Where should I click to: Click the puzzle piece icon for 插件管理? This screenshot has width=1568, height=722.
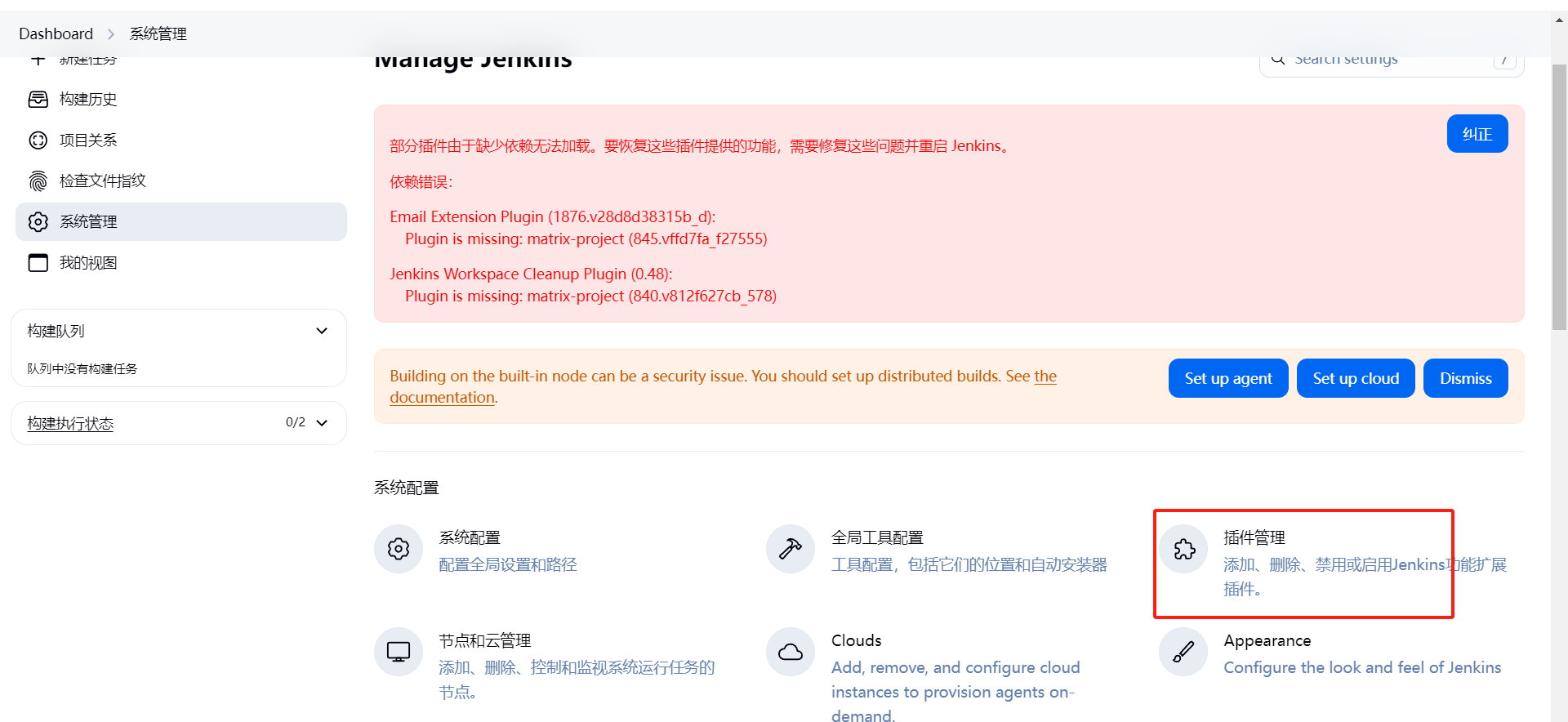coord(1184,549)
